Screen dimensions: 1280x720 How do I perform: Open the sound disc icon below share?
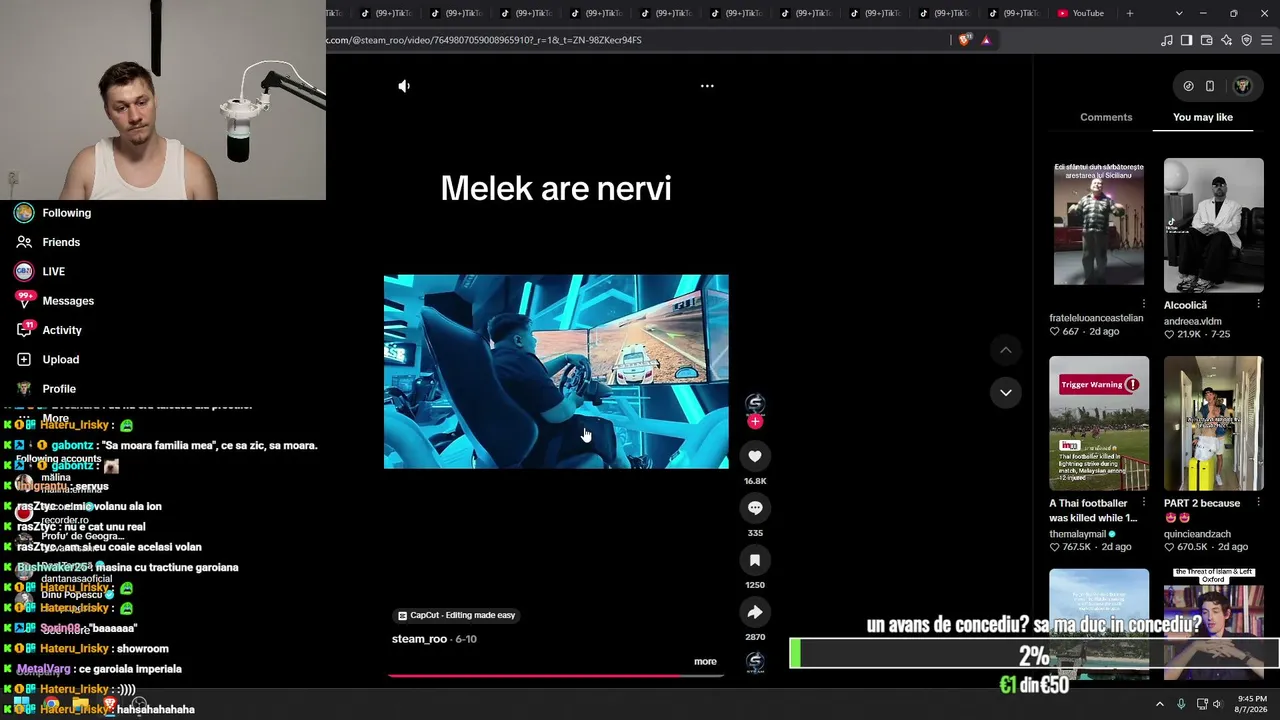pos(755,662)
